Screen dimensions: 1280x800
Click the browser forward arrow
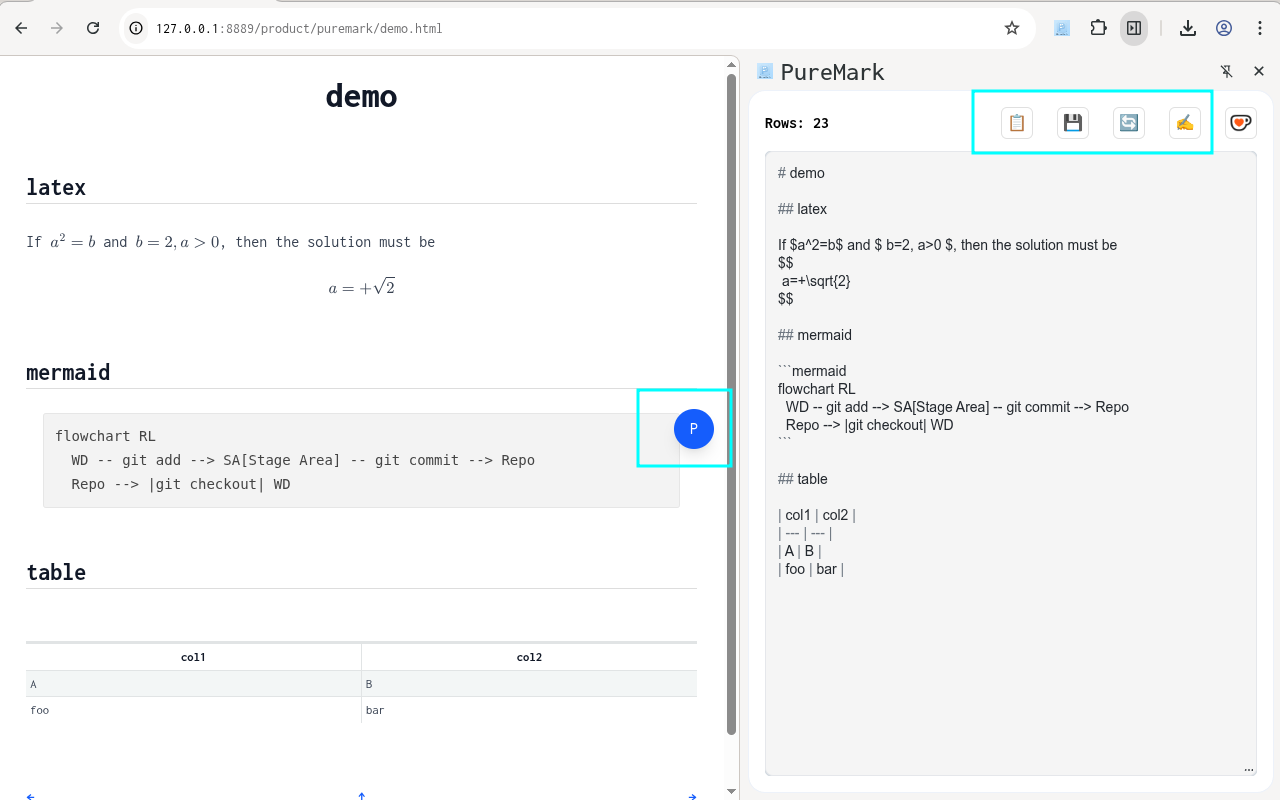click(57, 28)
